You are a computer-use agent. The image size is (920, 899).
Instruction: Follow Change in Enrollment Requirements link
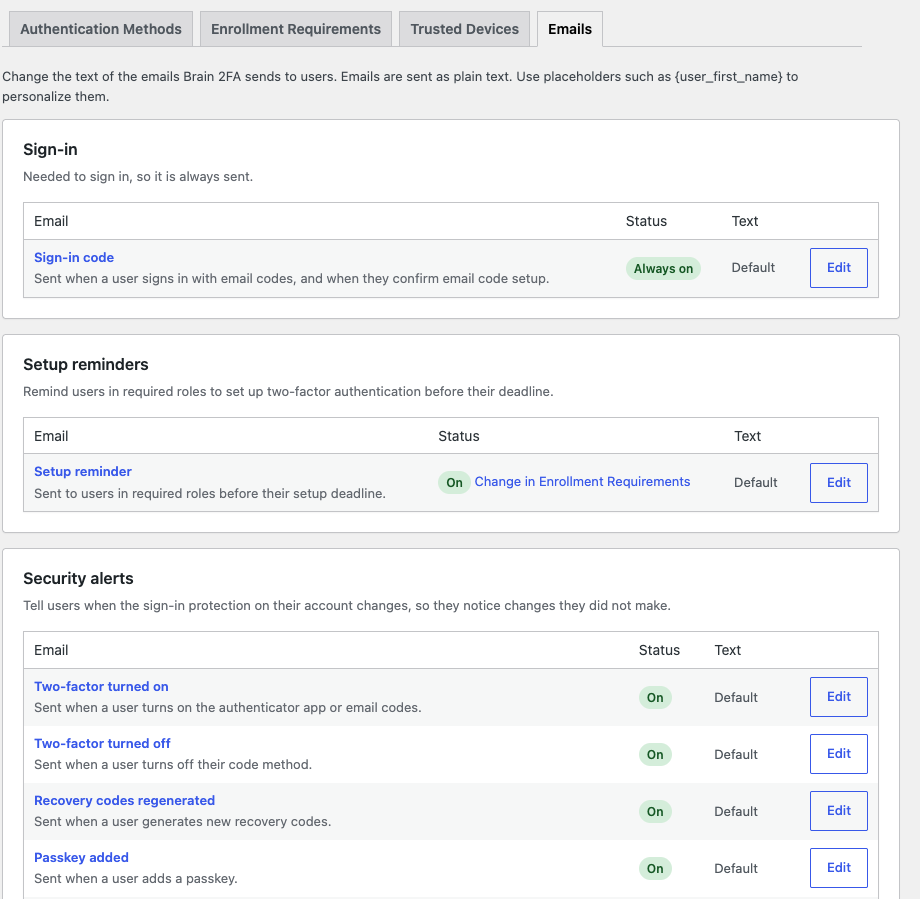point(582,482)
